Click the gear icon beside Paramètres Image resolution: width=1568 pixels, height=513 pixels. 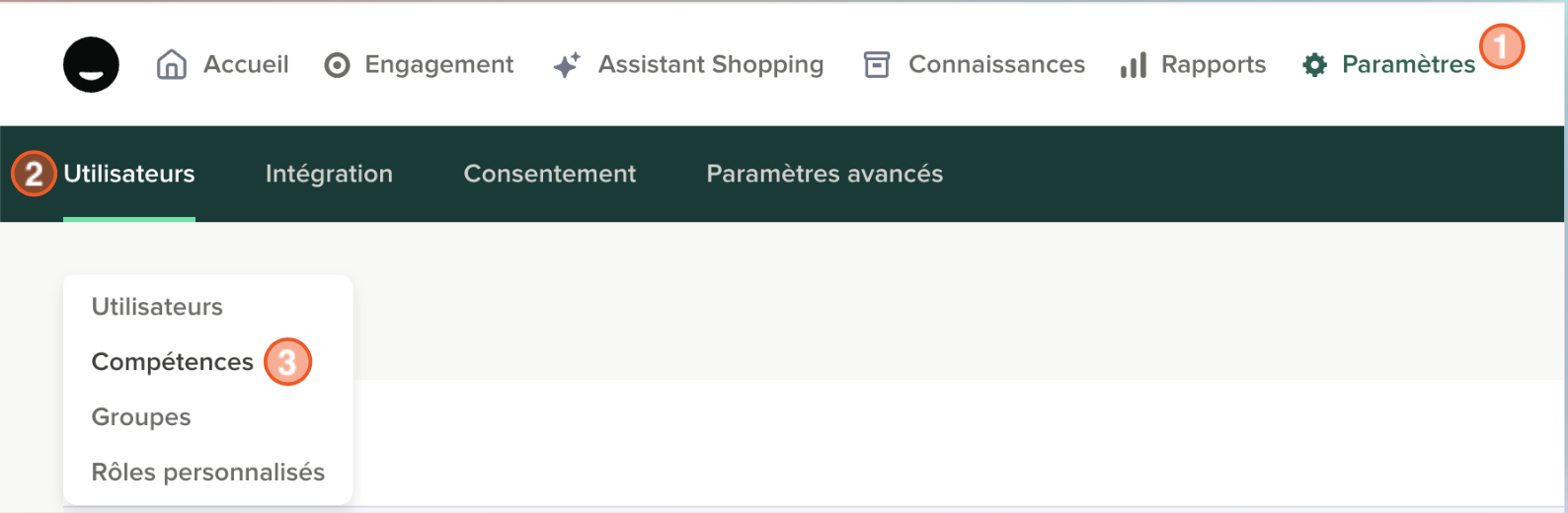[x=1314, y=65]
